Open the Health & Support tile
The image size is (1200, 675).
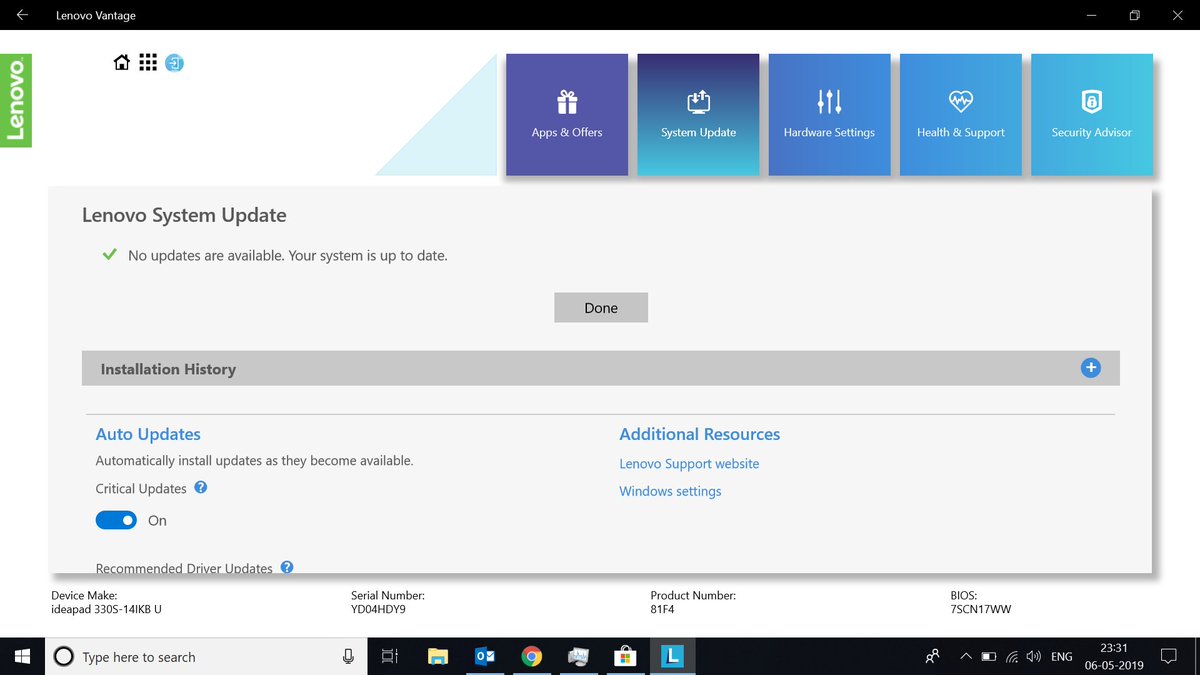[x=961, y=115]
